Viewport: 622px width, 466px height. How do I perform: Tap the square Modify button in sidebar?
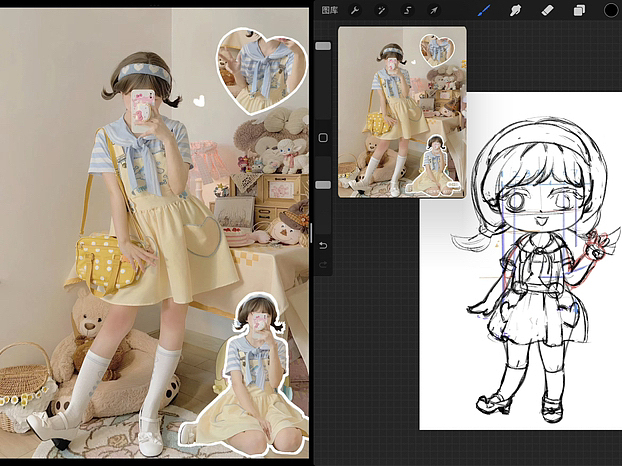point(323,138)
